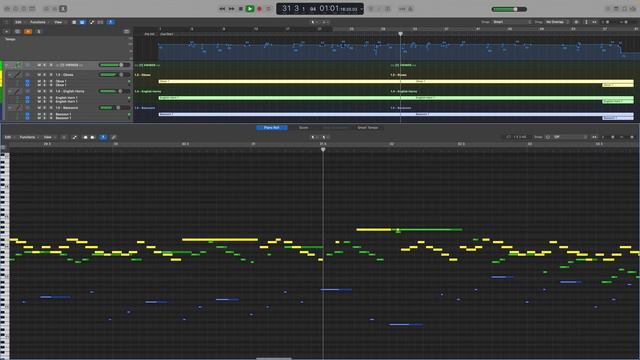Open the Loop Browser button at top right
The width and height of the screenshot is (640, 360).
tap(624, 9)
